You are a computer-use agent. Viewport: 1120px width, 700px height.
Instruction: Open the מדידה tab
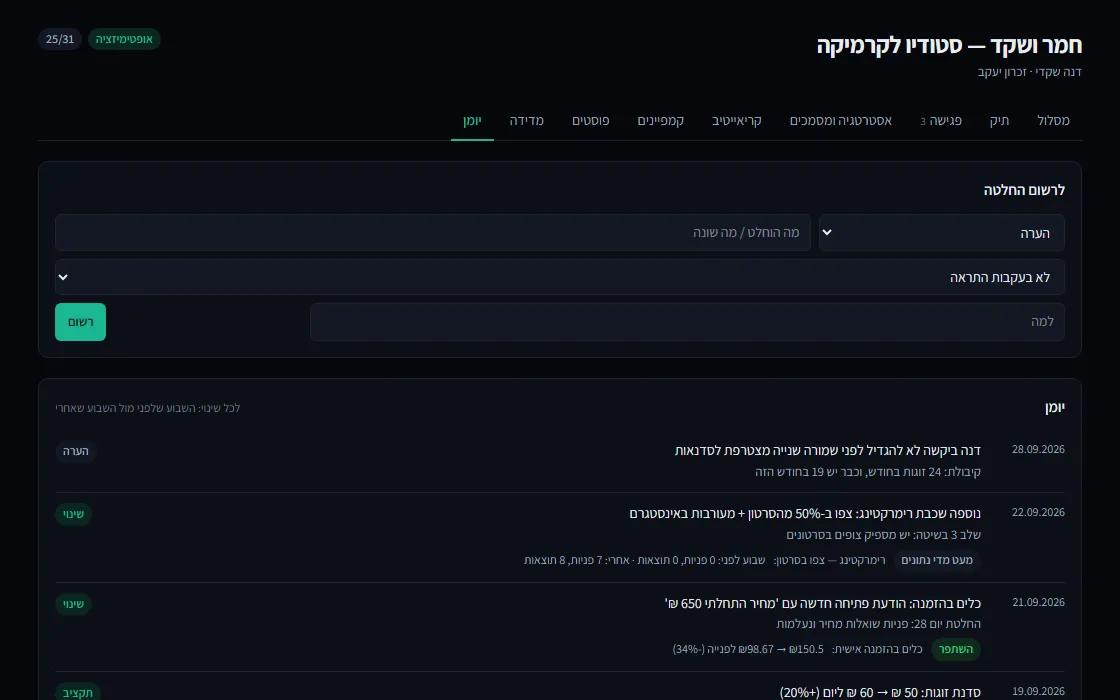point(526,120)
